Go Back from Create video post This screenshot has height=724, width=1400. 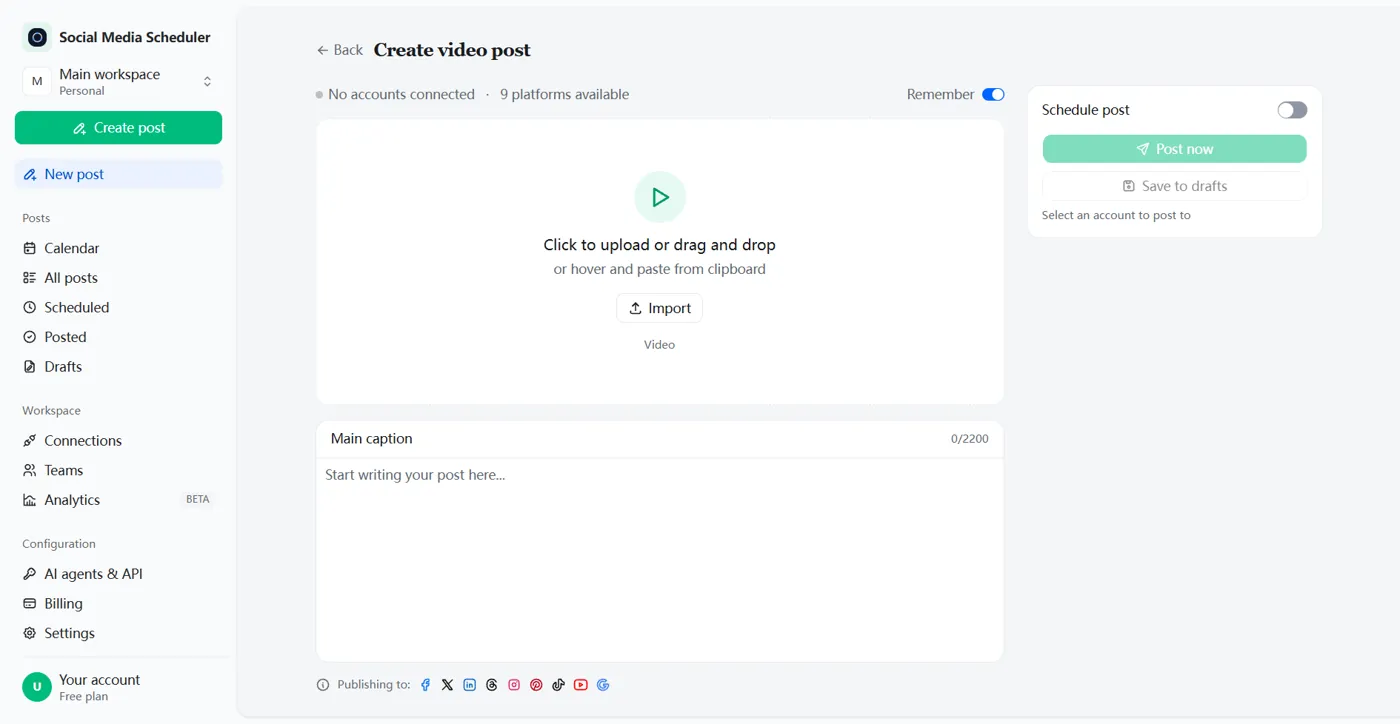(340, 50)
